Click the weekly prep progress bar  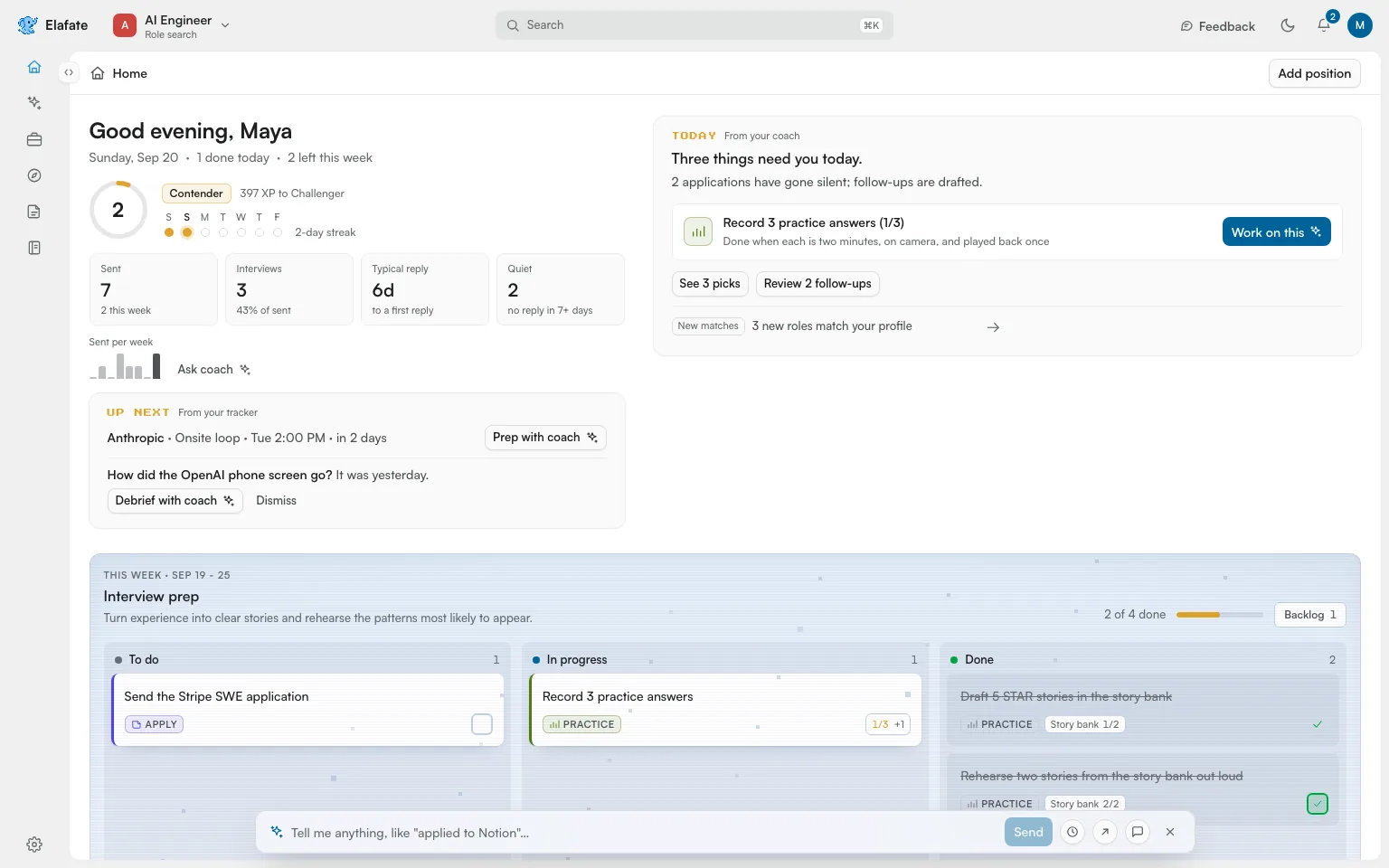[1219, 615]
